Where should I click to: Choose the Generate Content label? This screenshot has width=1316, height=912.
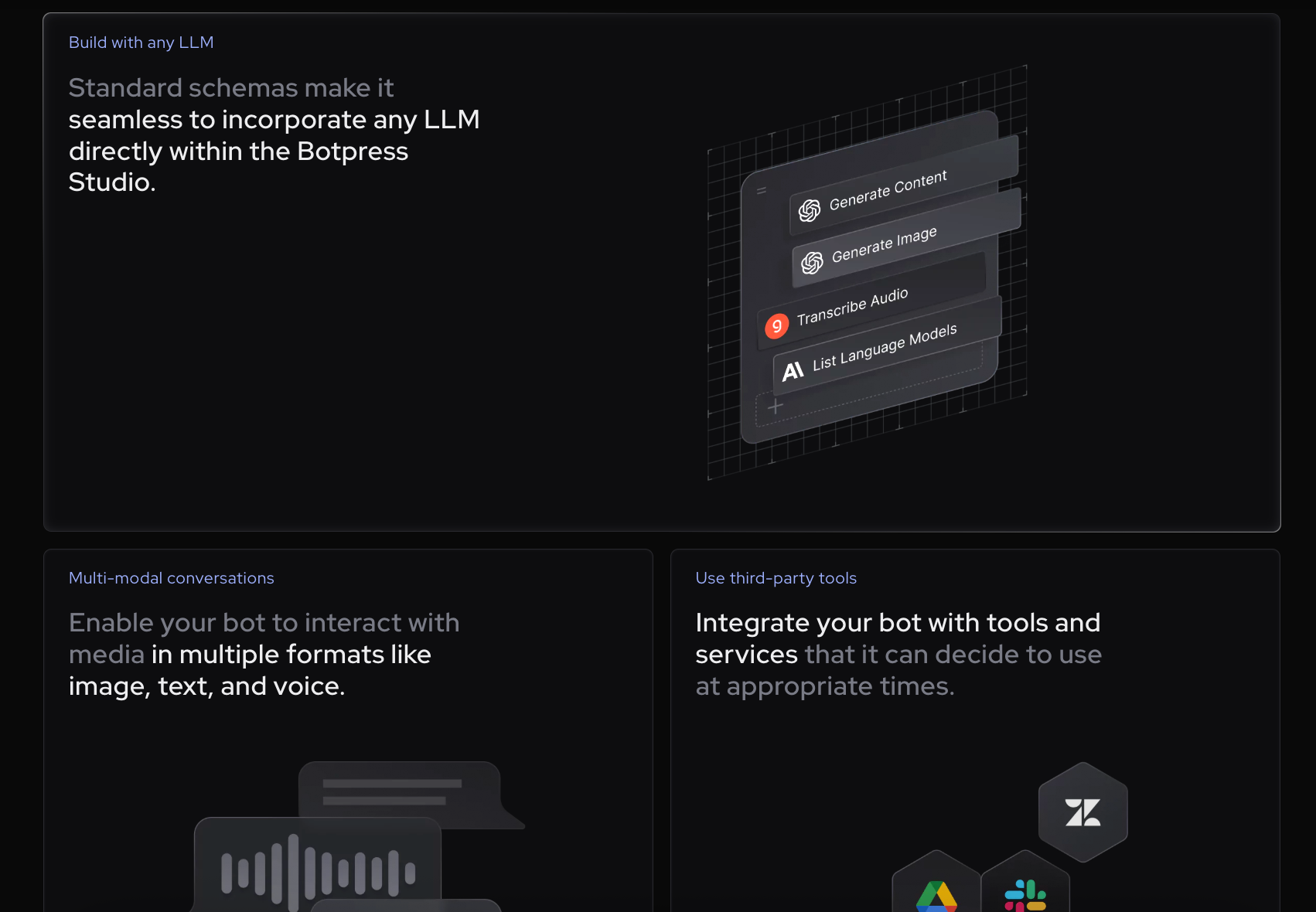(x=888, y=191)
